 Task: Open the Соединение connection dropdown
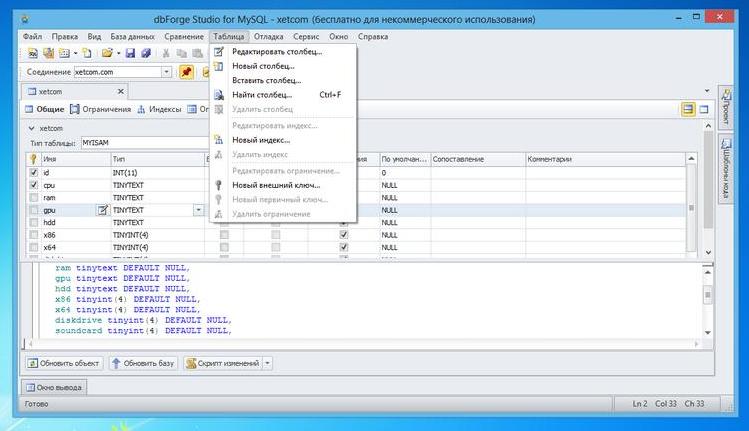point(166,72)
